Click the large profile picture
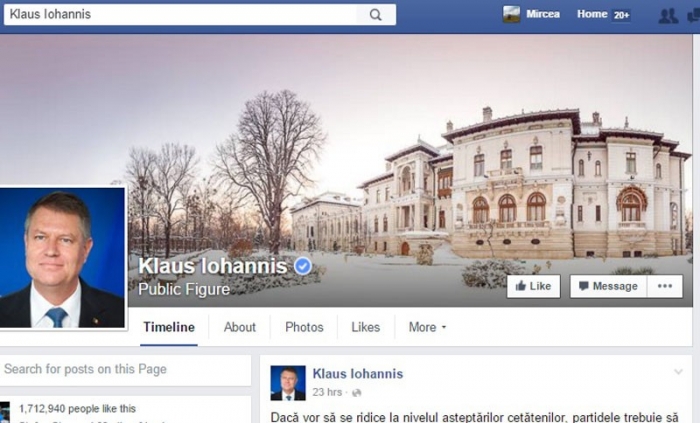Image resolution: width=700 pixels, height=423 pixels. (x=62, y=258)
